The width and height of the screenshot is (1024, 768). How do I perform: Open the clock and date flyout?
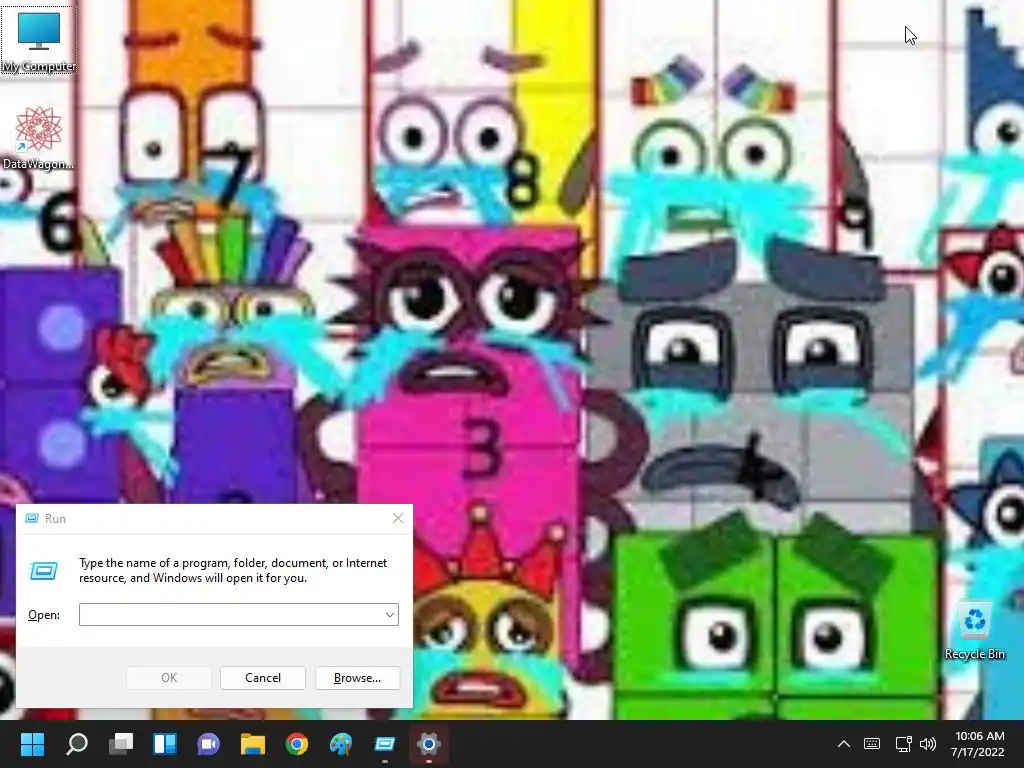[x=979, y=744]
